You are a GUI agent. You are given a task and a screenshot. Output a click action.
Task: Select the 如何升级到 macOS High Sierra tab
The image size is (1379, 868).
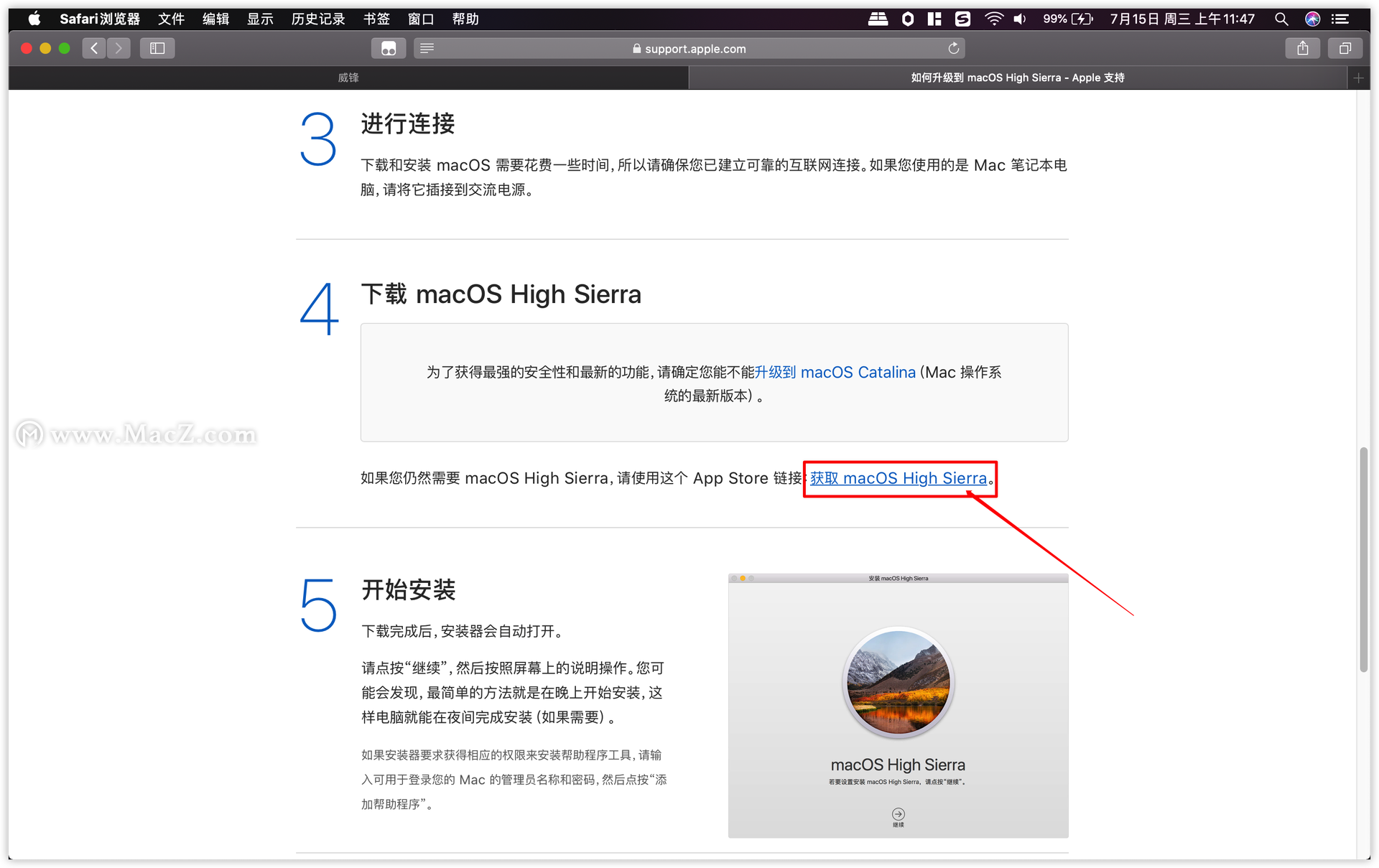click(1017, 78)
